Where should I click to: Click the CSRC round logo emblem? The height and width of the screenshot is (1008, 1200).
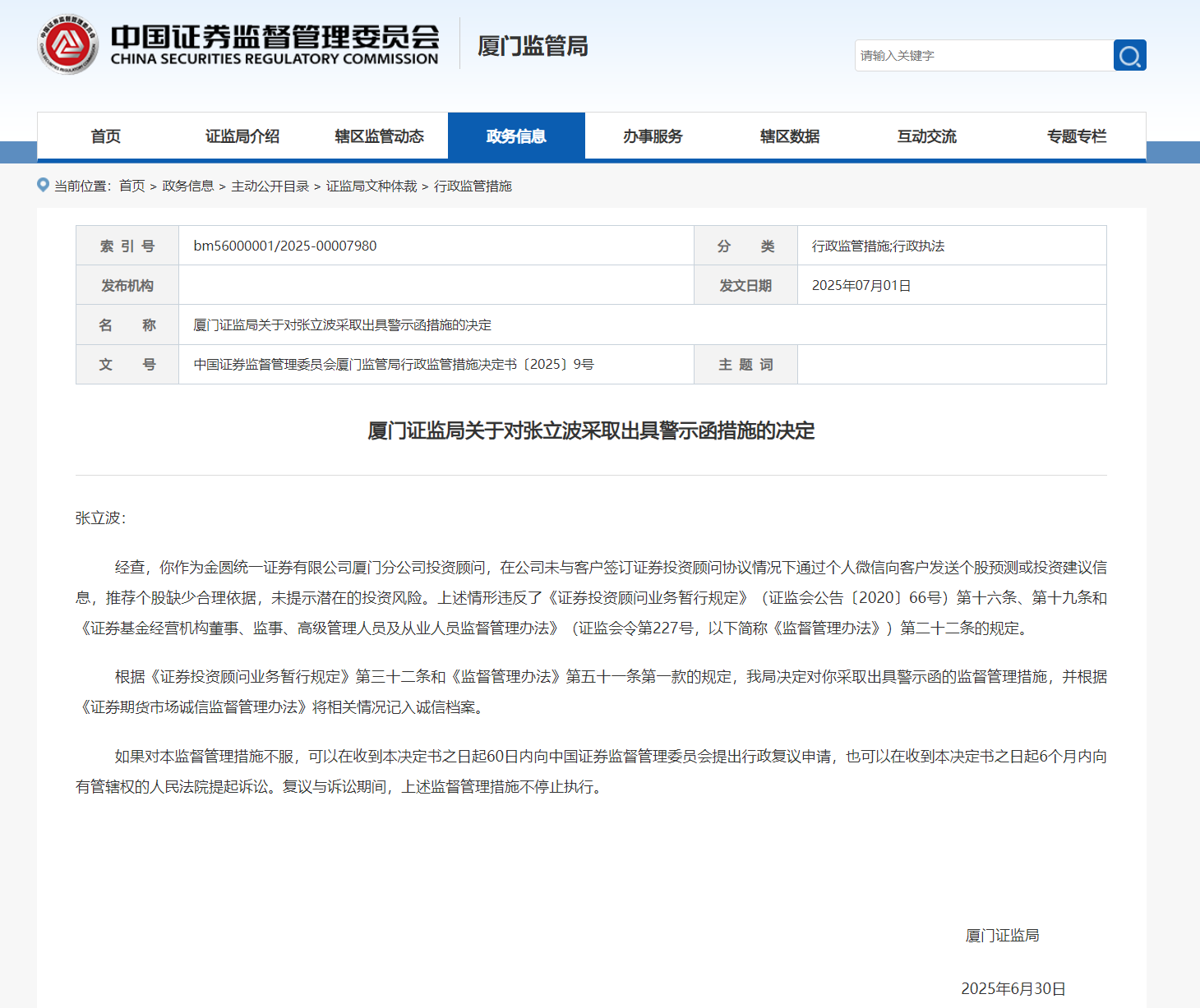click(x=67, y=44)
